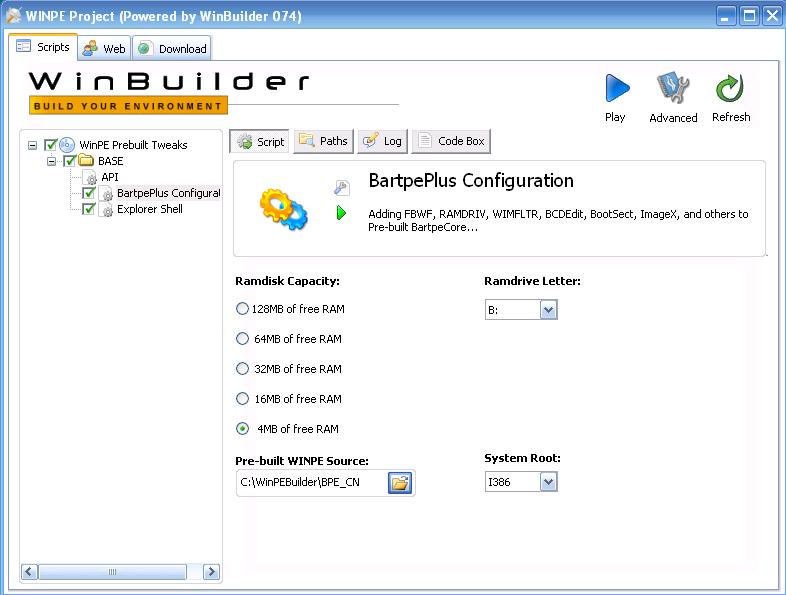Select 16MB of free RAM option
The height and width of the screenshot is (595, 786).
pyautogui.click(x=242, y=399)
